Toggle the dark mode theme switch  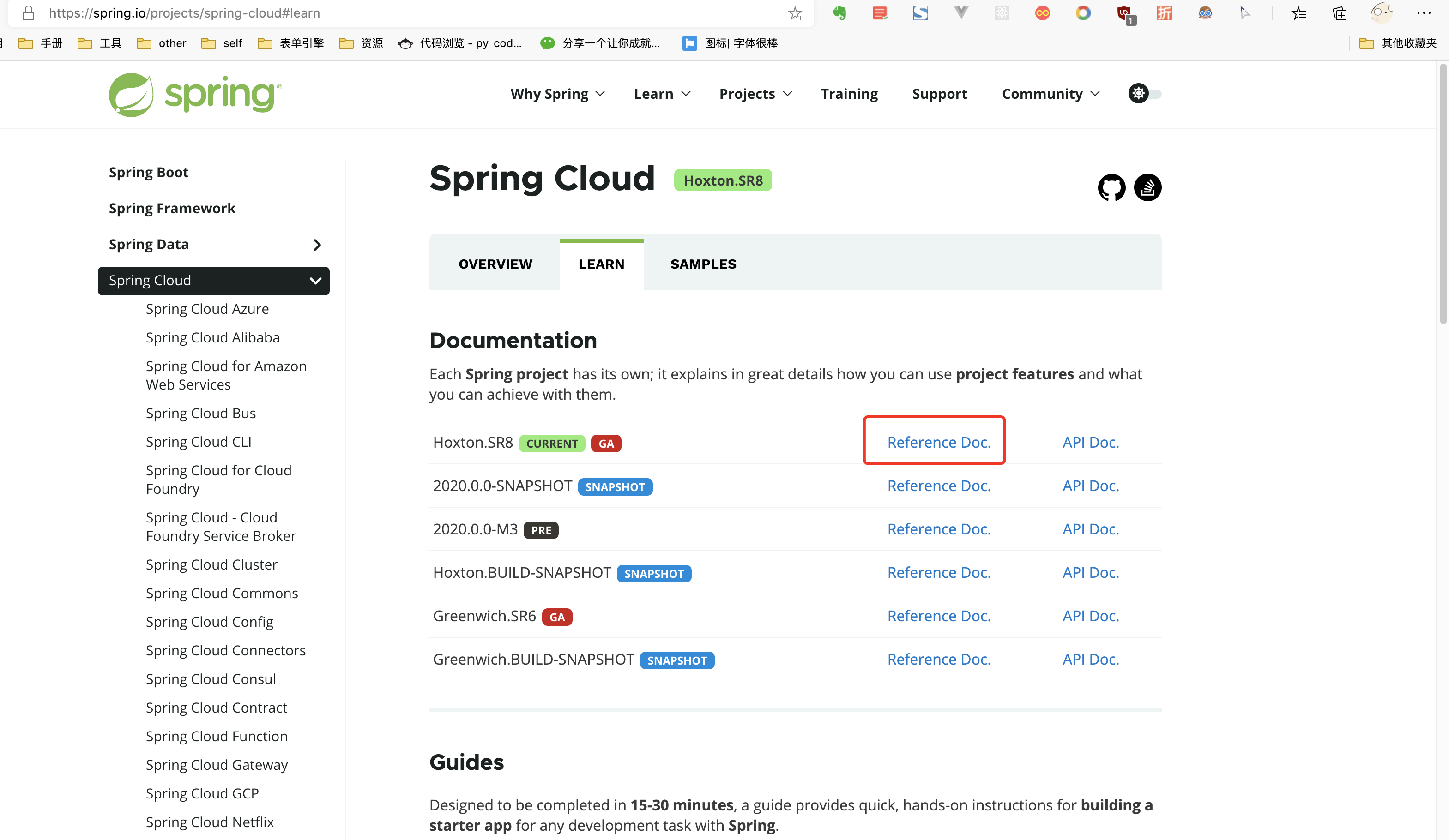(1144, 94)
